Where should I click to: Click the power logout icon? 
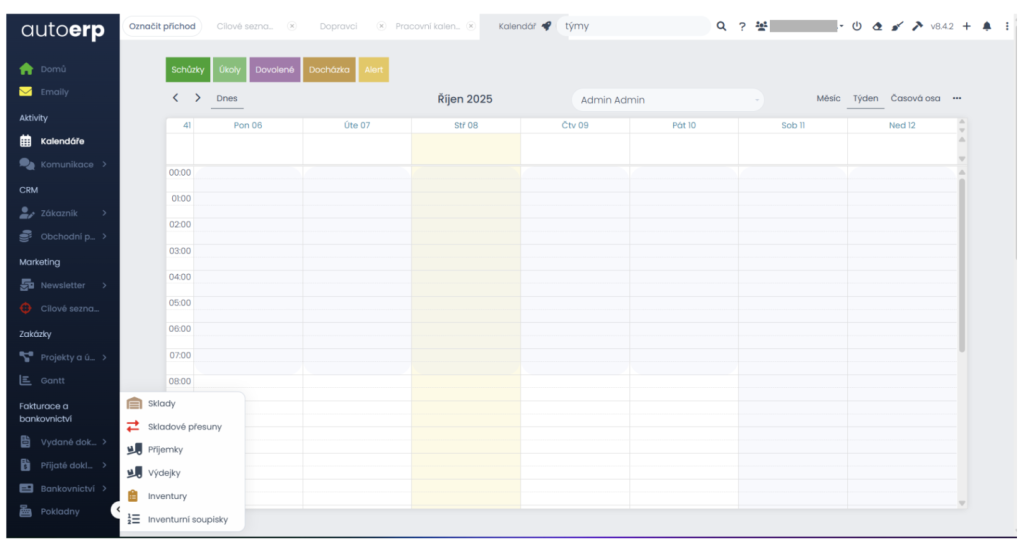[x=857, y=26]
